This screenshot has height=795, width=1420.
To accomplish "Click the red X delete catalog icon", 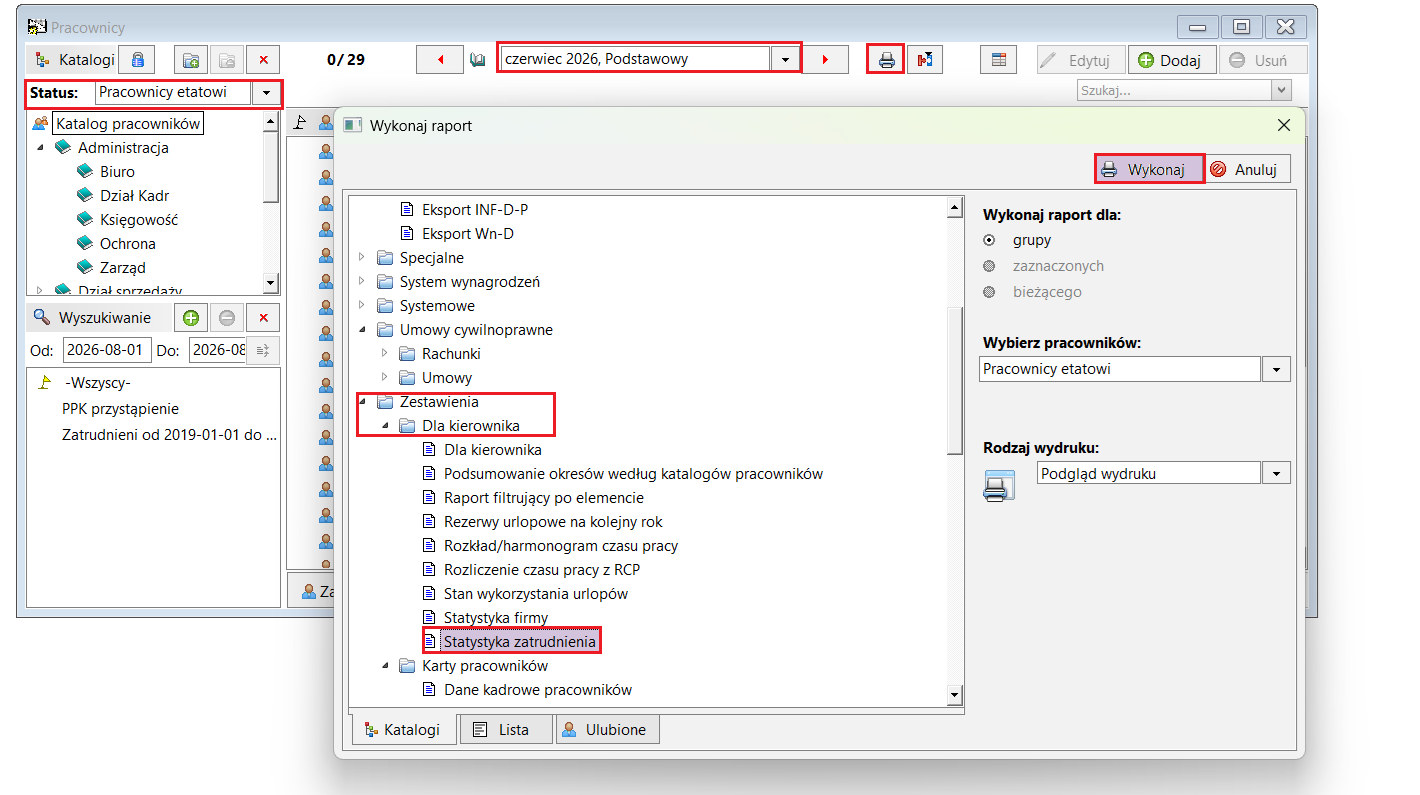I will (263, 59).
